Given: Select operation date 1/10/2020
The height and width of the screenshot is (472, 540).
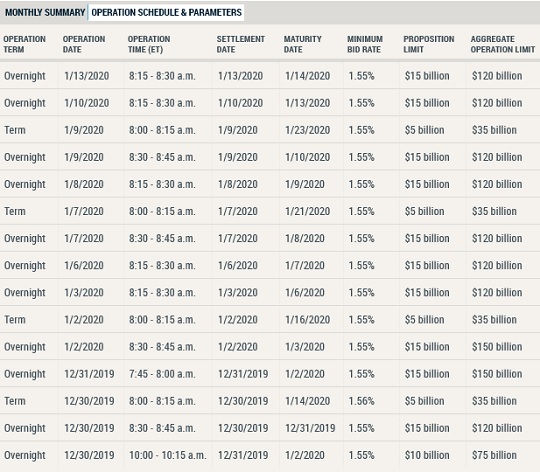Looking at the screenshot, I should pos(87,103).
